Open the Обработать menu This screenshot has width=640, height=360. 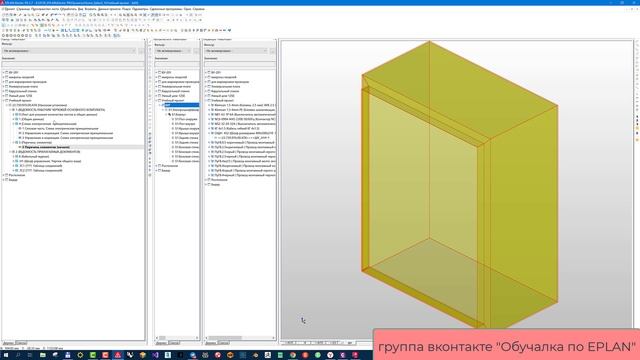pyautogui.click(x=68, y=9)
